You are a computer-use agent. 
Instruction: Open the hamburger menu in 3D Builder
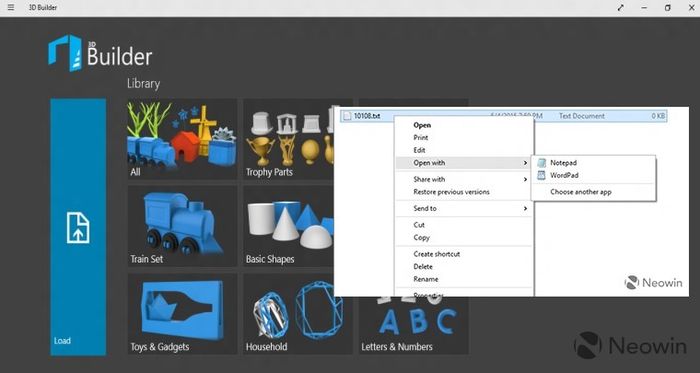click(x=11, y=8)
